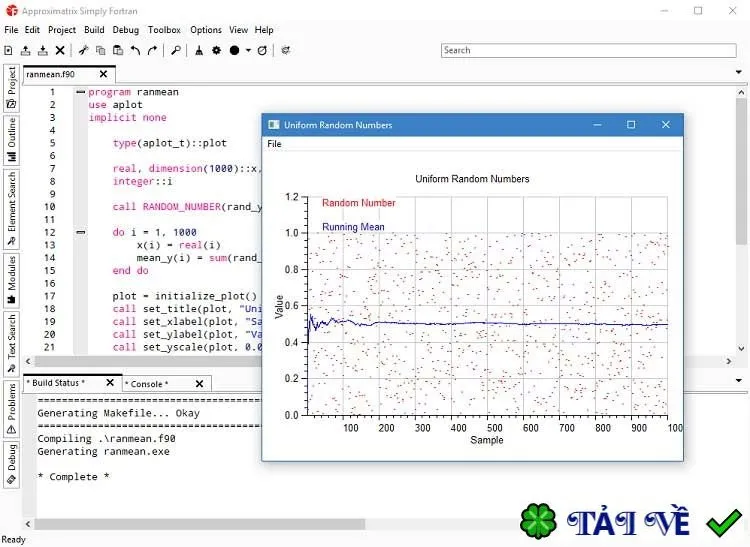Image resolution: width=750 pixels, height=547 pixels.
Task: Open the Edit menu
Action: coord(32,30)
